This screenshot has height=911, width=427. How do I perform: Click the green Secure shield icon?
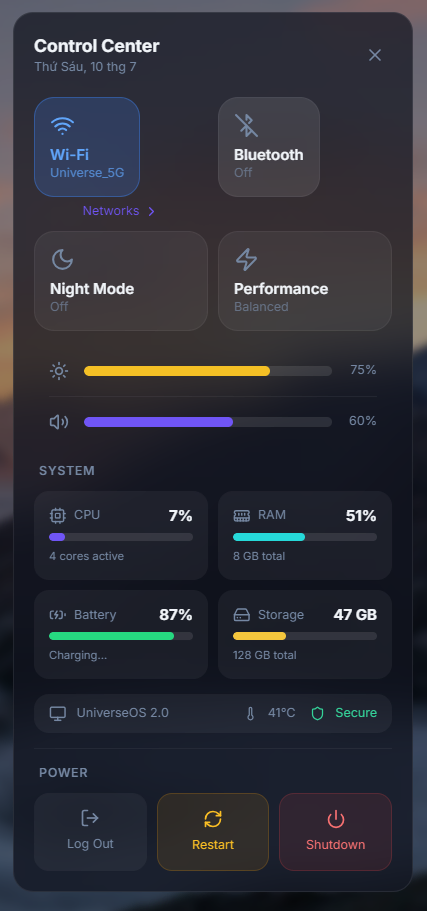tap(317, 713)
